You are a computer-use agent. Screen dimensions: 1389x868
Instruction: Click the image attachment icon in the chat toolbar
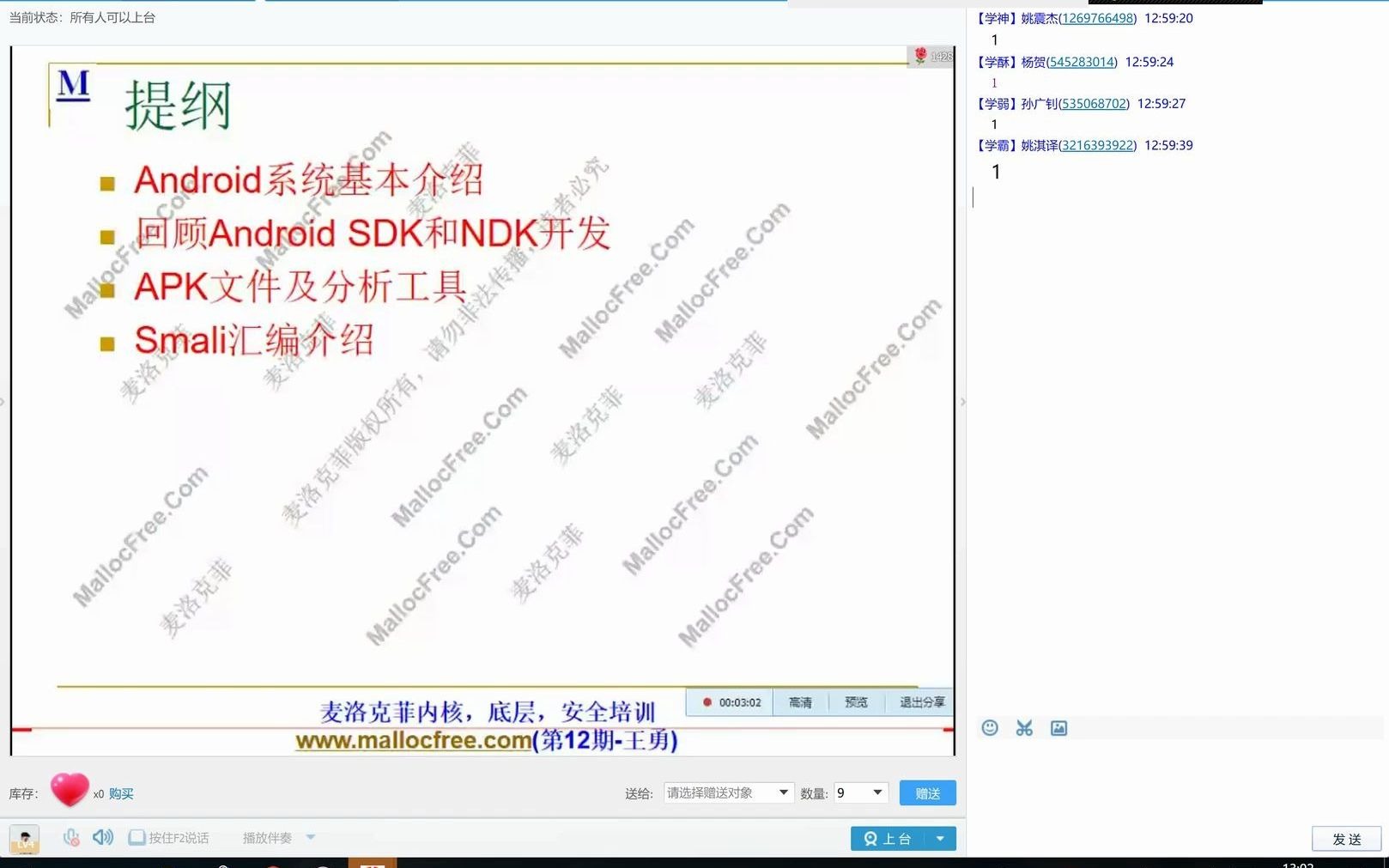coord(1058,727)
